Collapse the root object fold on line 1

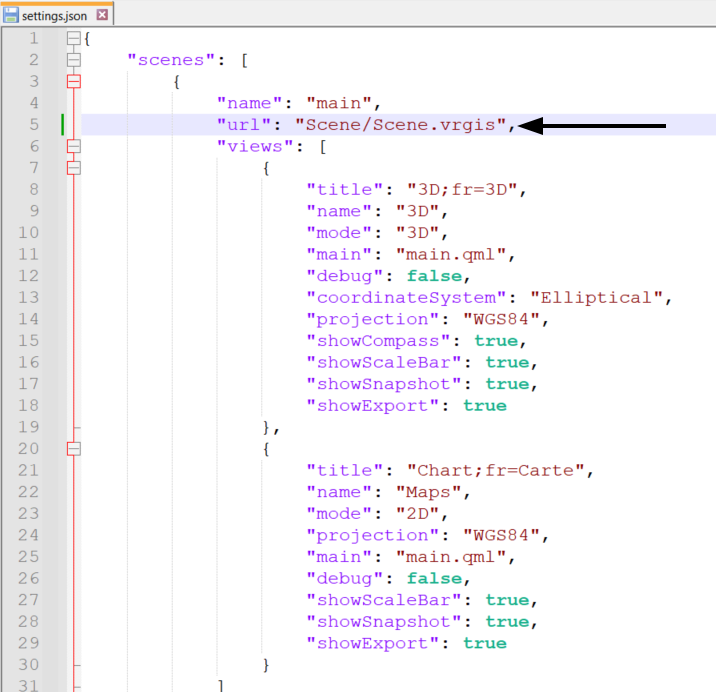[x=73, y=38]
